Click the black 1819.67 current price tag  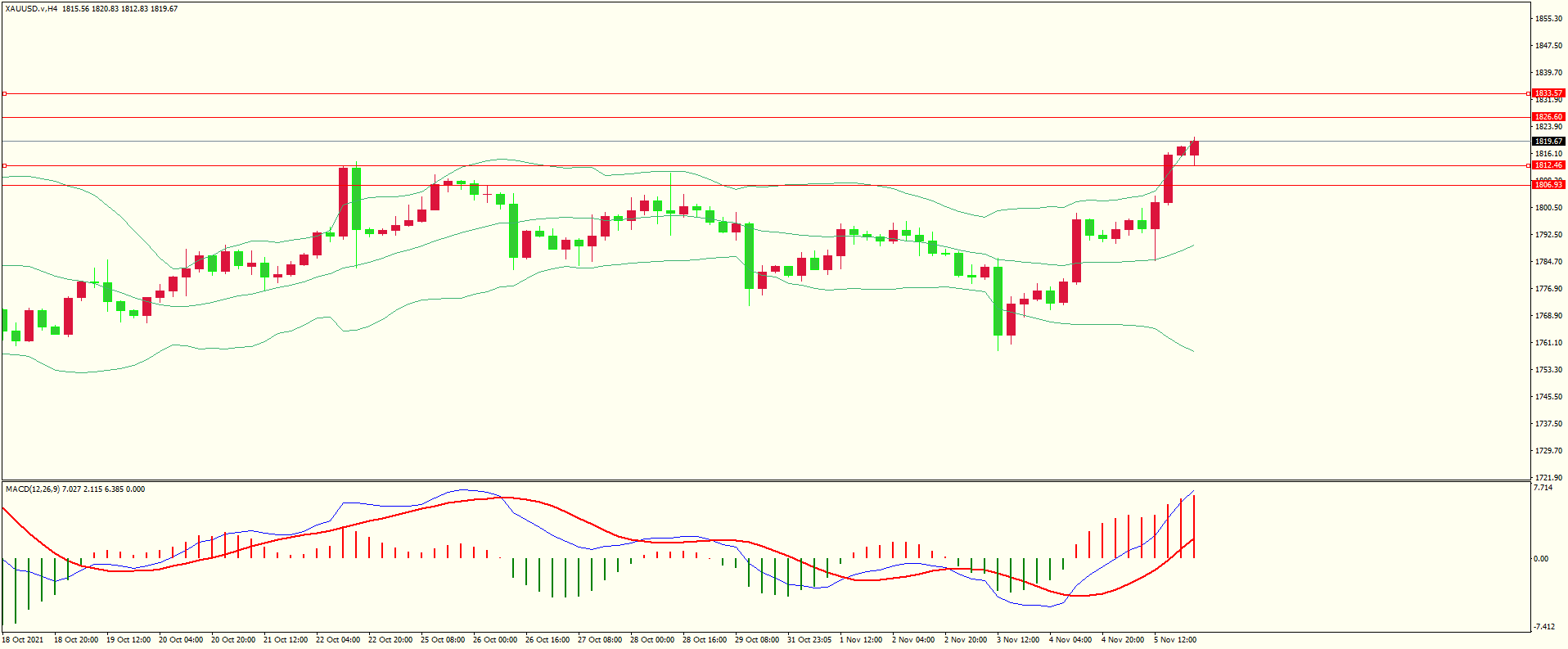tap(1548, 142)
